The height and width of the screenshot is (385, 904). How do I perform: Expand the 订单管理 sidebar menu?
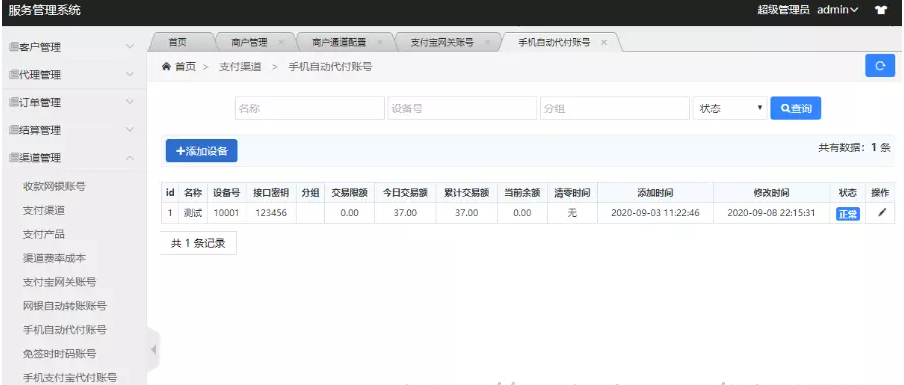[x=73, y=102]
